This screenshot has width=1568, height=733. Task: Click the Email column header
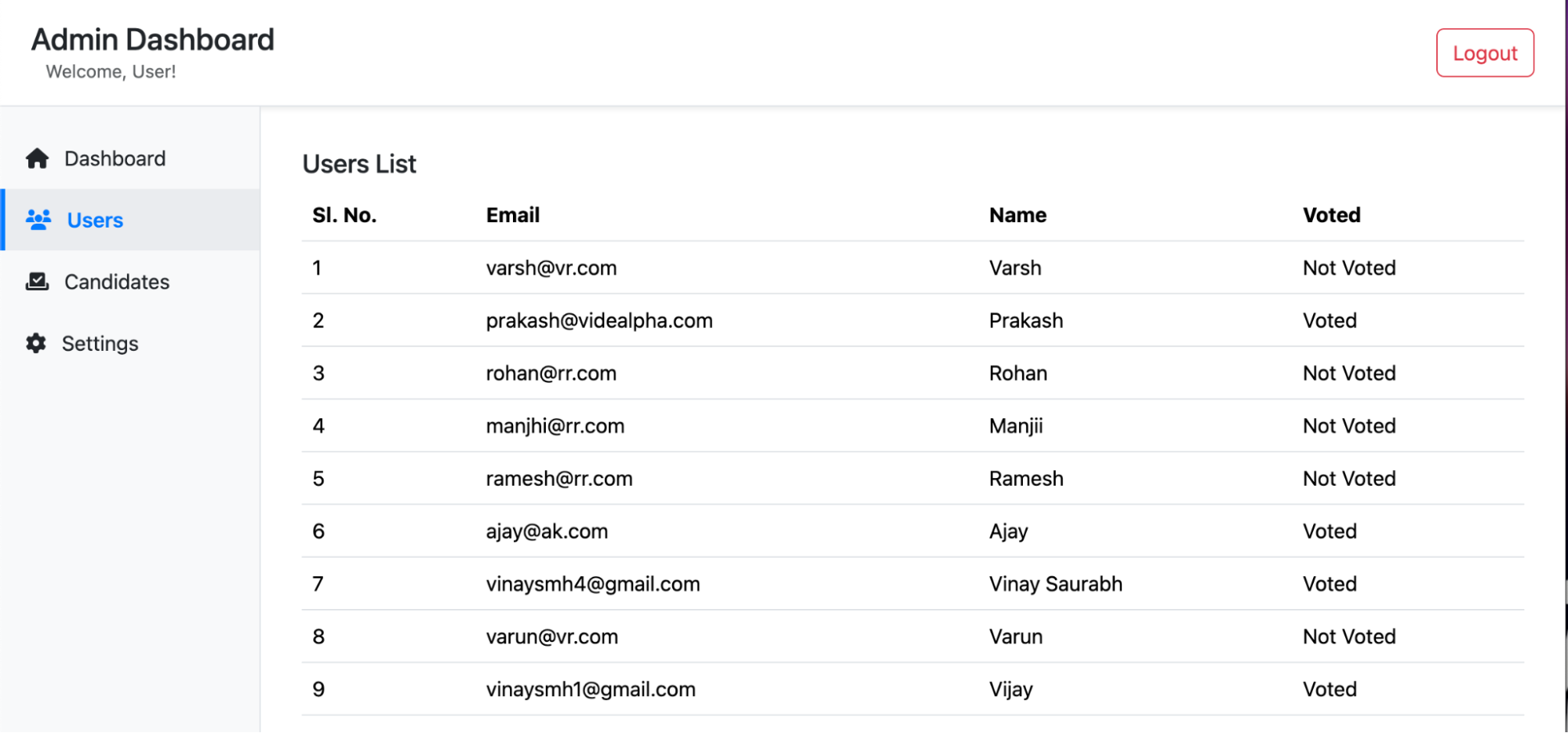coord(513,215)
